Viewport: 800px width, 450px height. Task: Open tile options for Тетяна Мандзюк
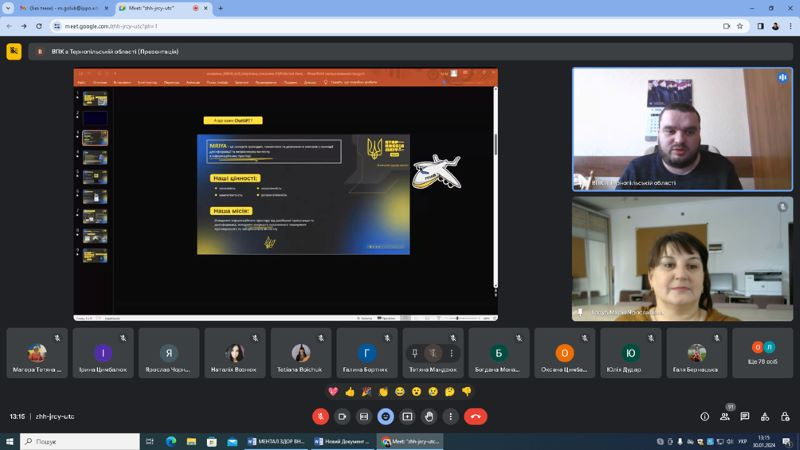[x=452, y=353]
